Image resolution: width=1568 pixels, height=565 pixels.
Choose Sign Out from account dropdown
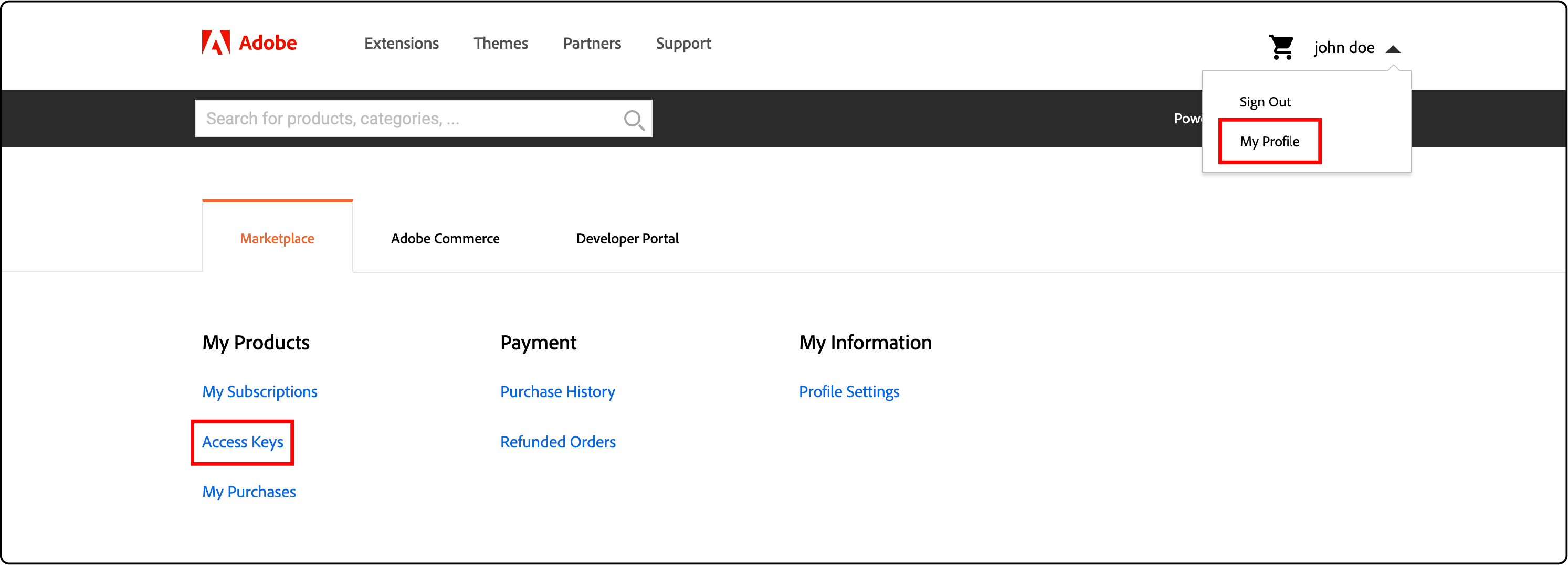click(1265, 102)
